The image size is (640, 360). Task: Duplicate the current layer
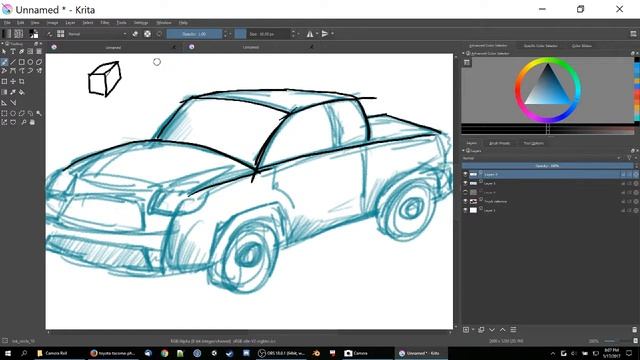click(x=481, y=330)
